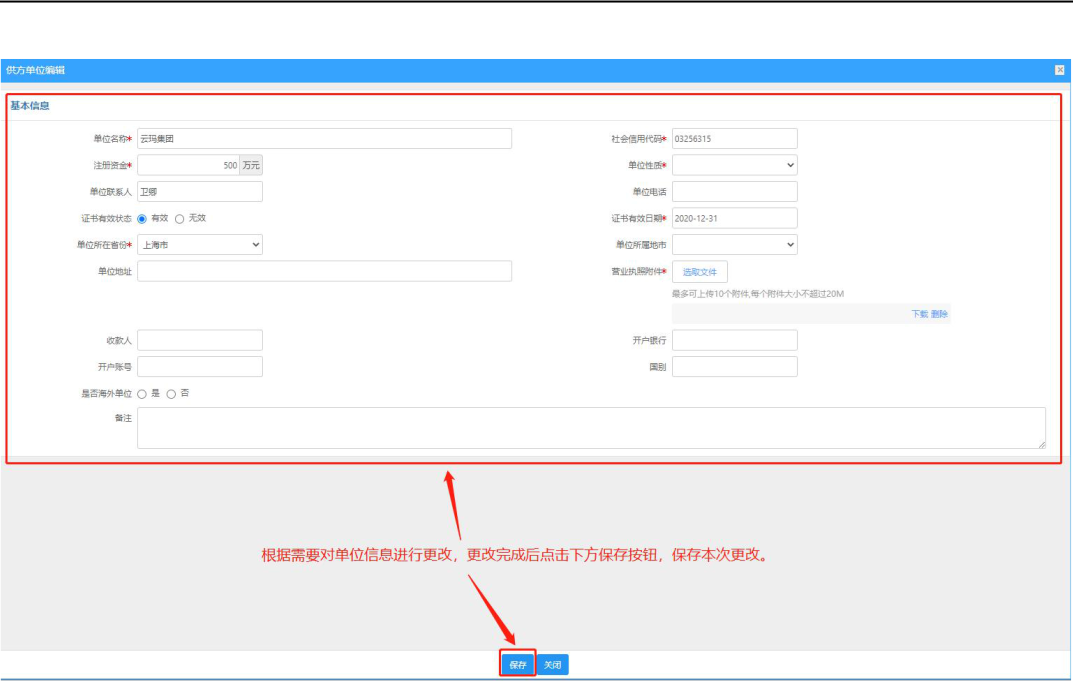Screen dimensions: 1073x681
Task: Click the 保存 button
Action: [x=517, y=665]
